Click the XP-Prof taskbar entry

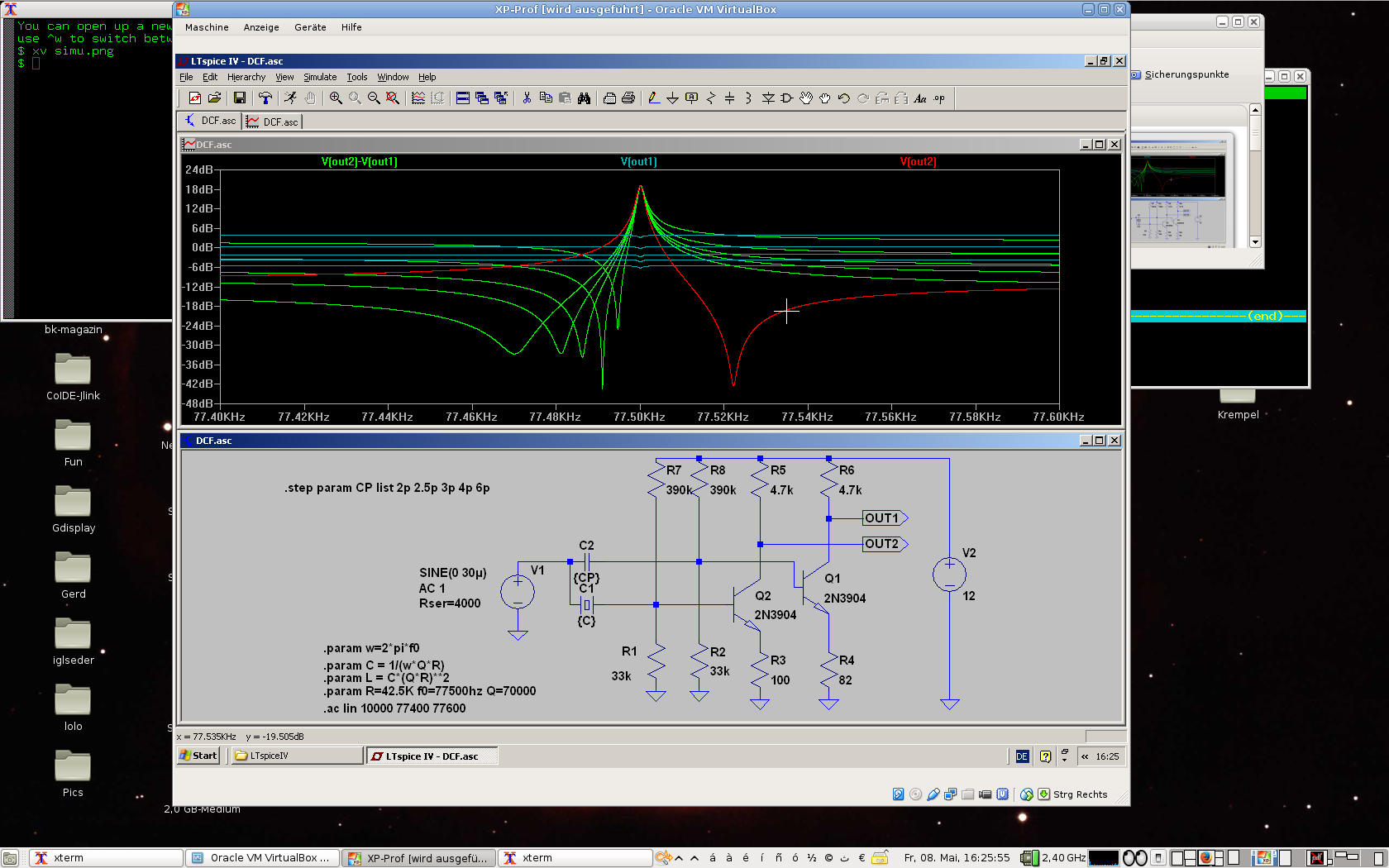click(x=419, y=858)
